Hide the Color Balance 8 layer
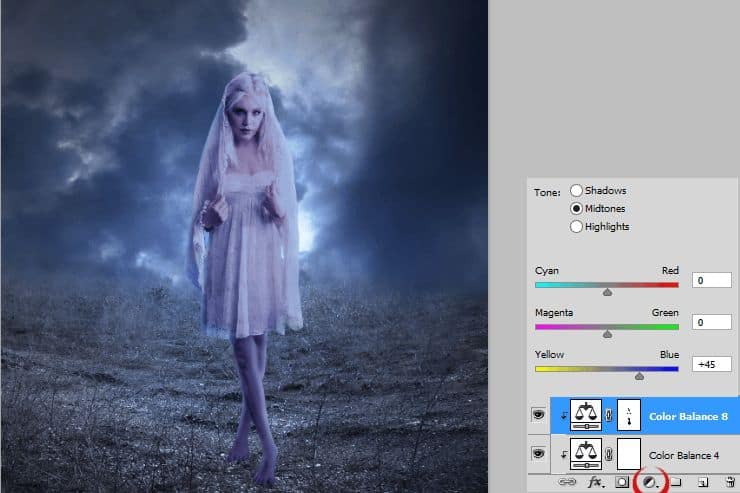740x493 pixels. pyautogui.click(x=538, y=415)
